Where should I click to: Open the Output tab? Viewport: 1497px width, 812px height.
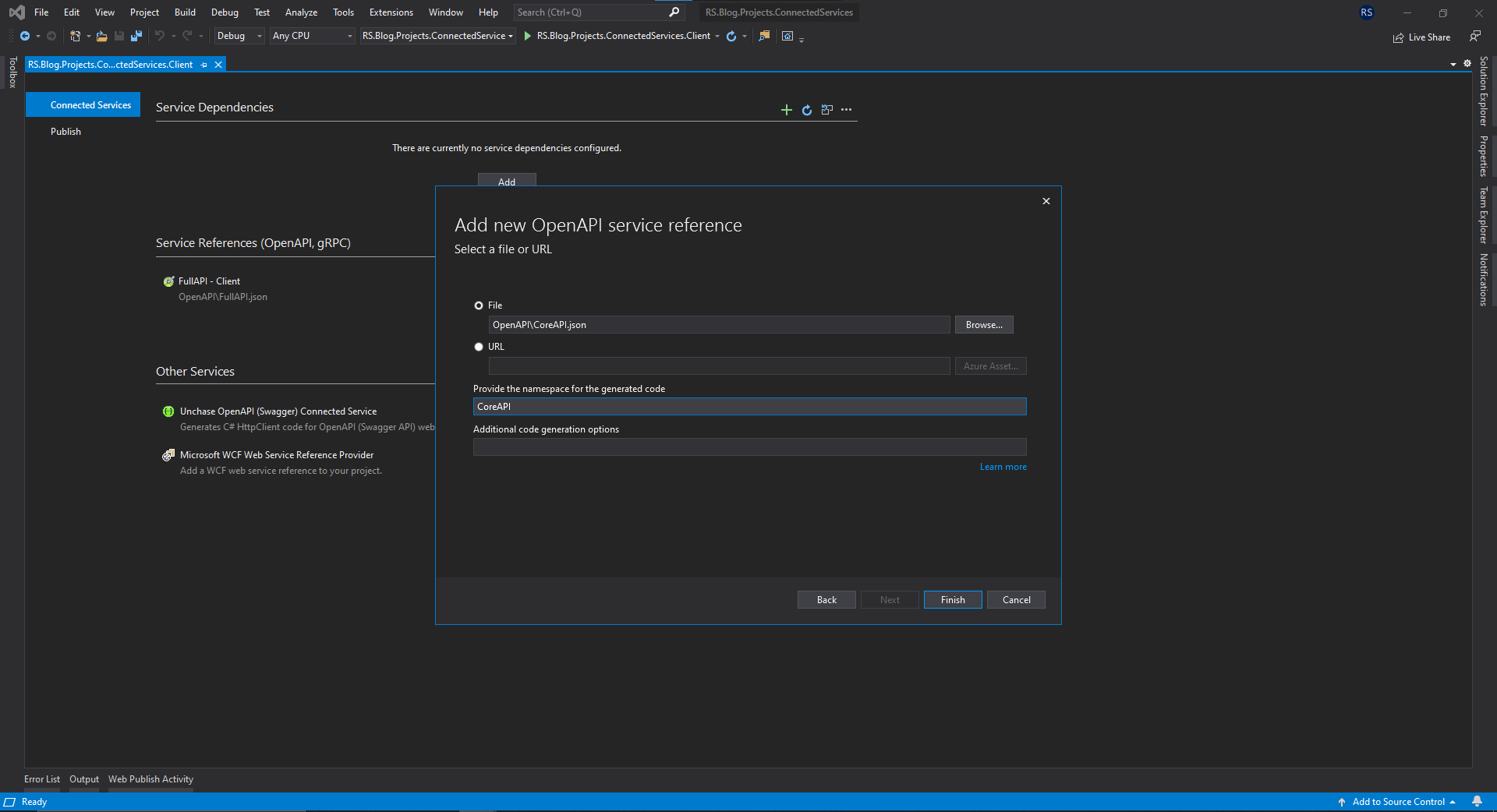(x=84, y=779)
